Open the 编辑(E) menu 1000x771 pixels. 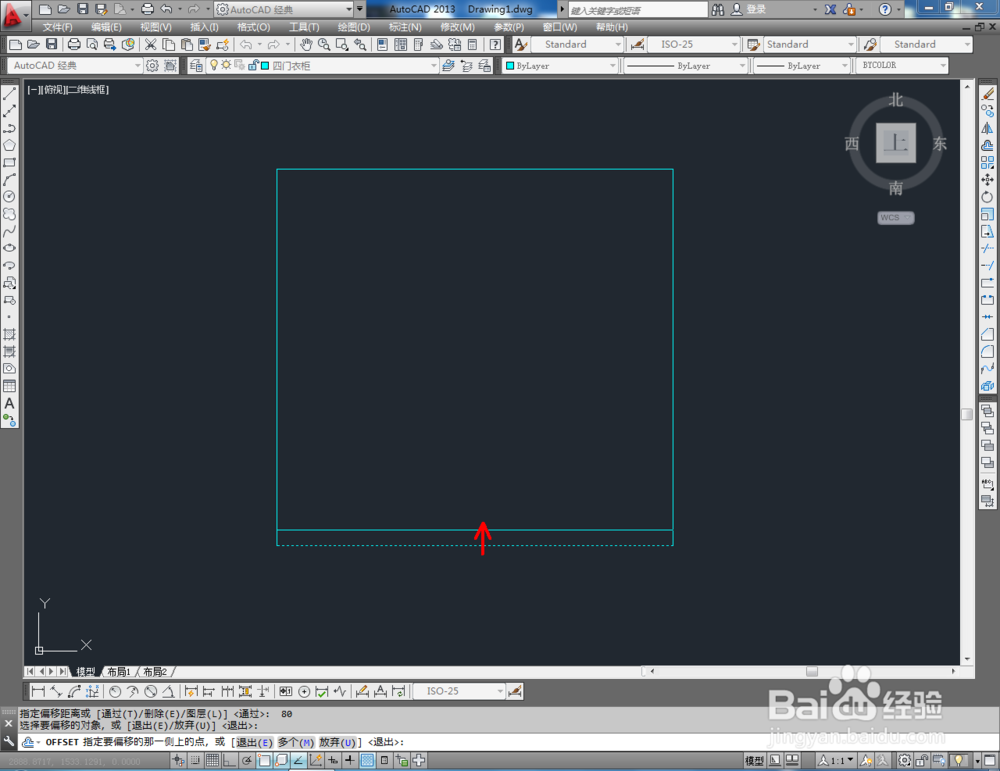coord(106,27)
